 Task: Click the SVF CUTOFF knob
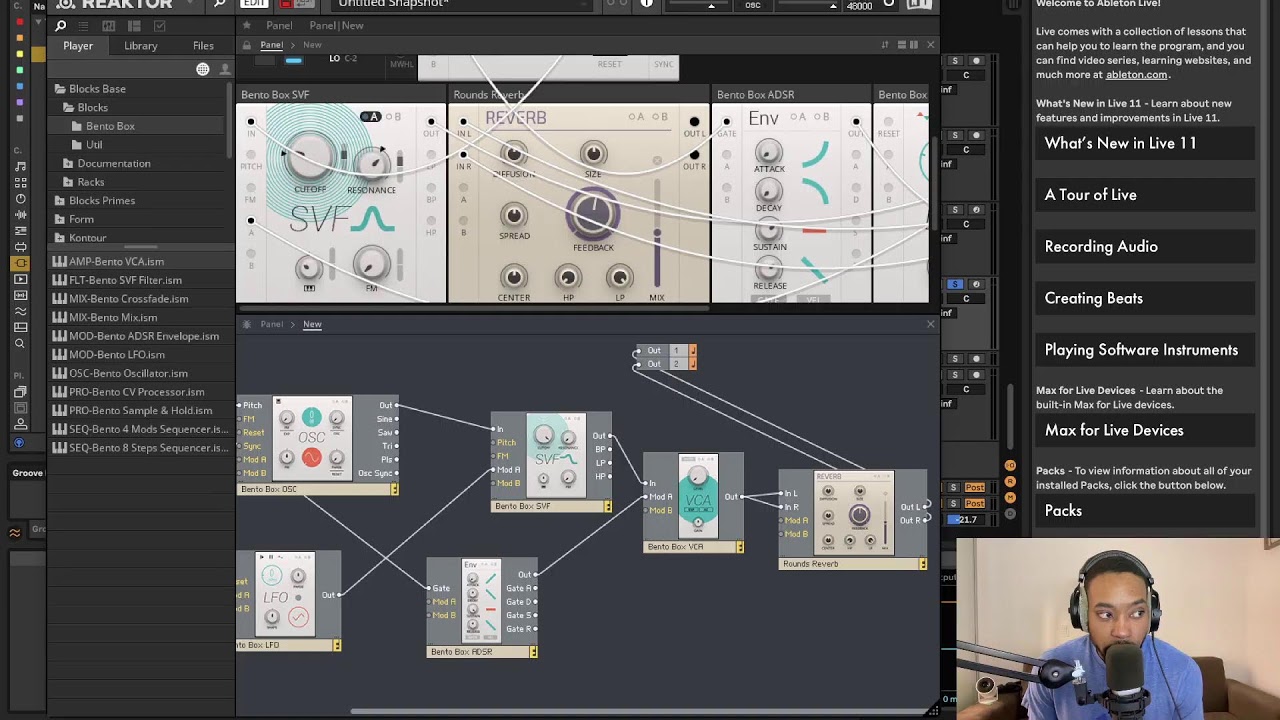[x=312, y=154]
